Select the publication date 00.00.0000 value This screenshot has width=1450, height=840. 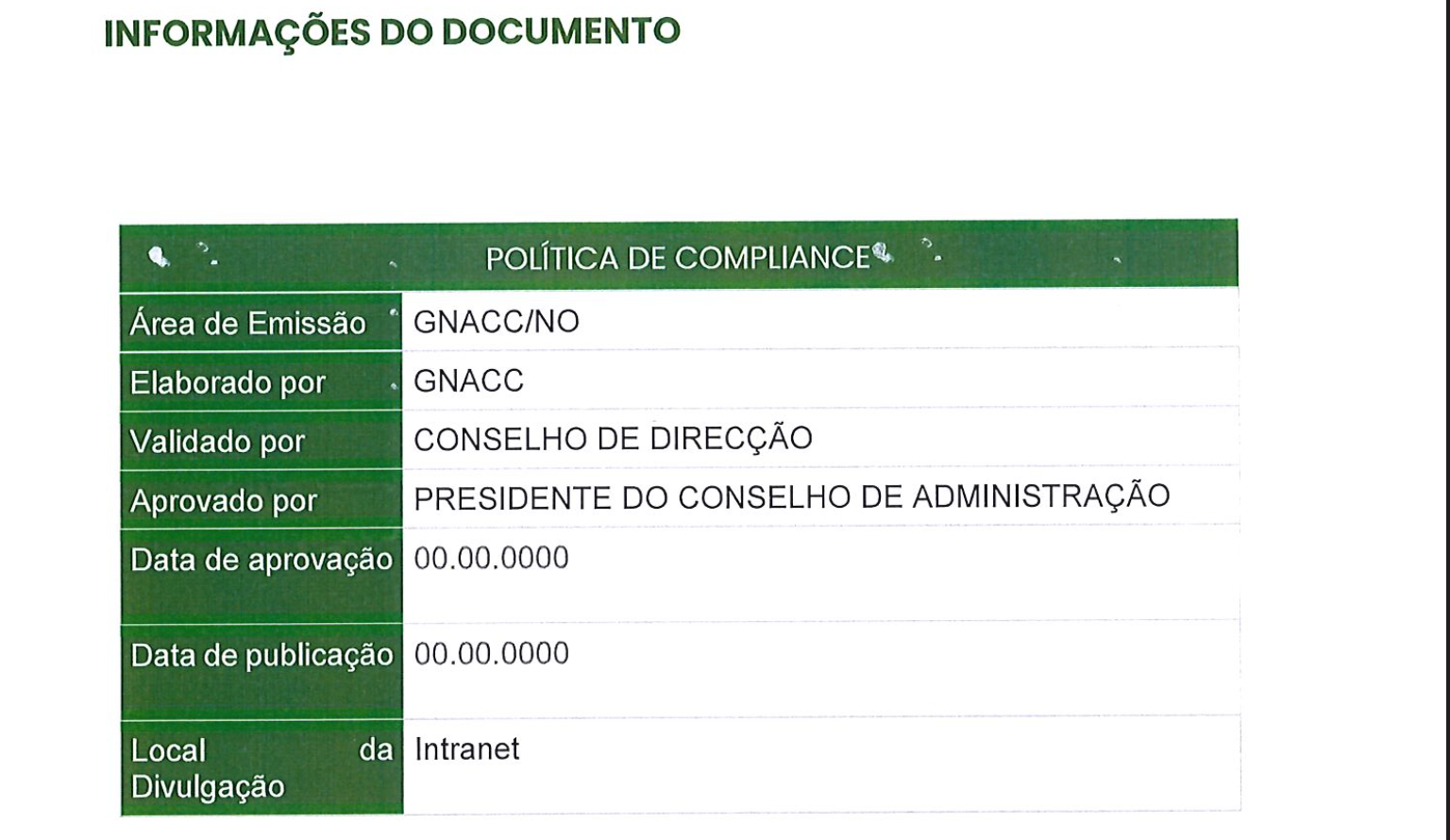click(x=491, y=653)
